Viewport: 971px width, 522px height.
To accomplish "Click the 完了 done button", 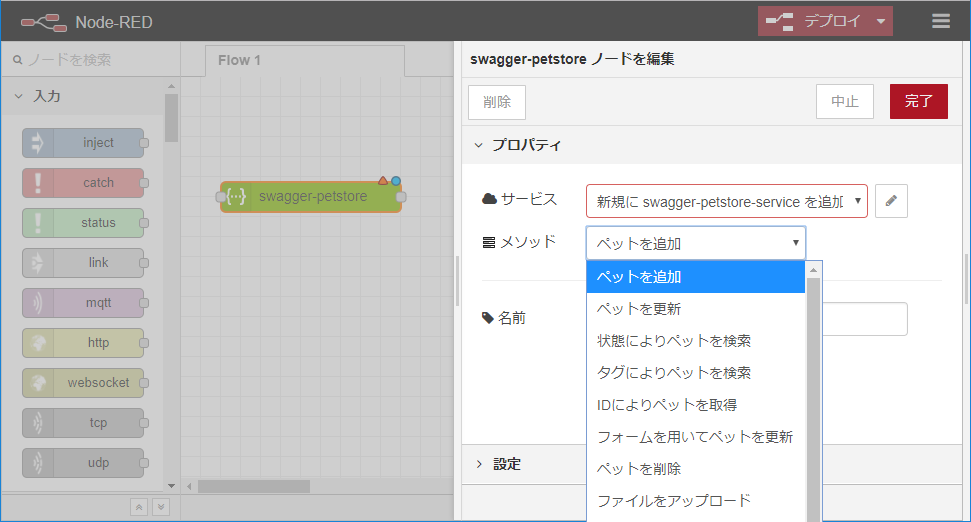I will [918, 102].
